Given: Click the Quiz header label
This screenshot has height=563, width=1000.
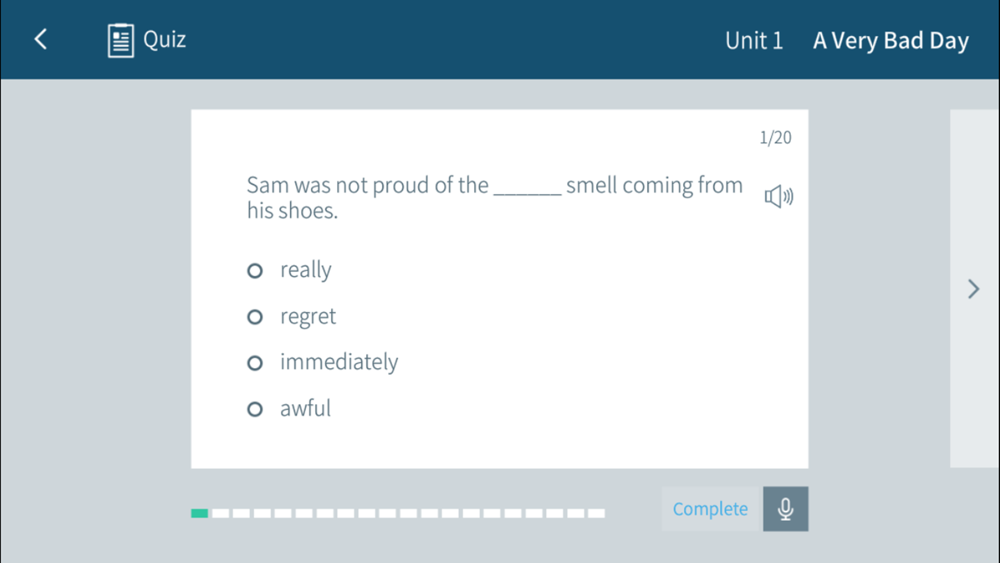Looking at the screenshot, I should coord(165,40).
